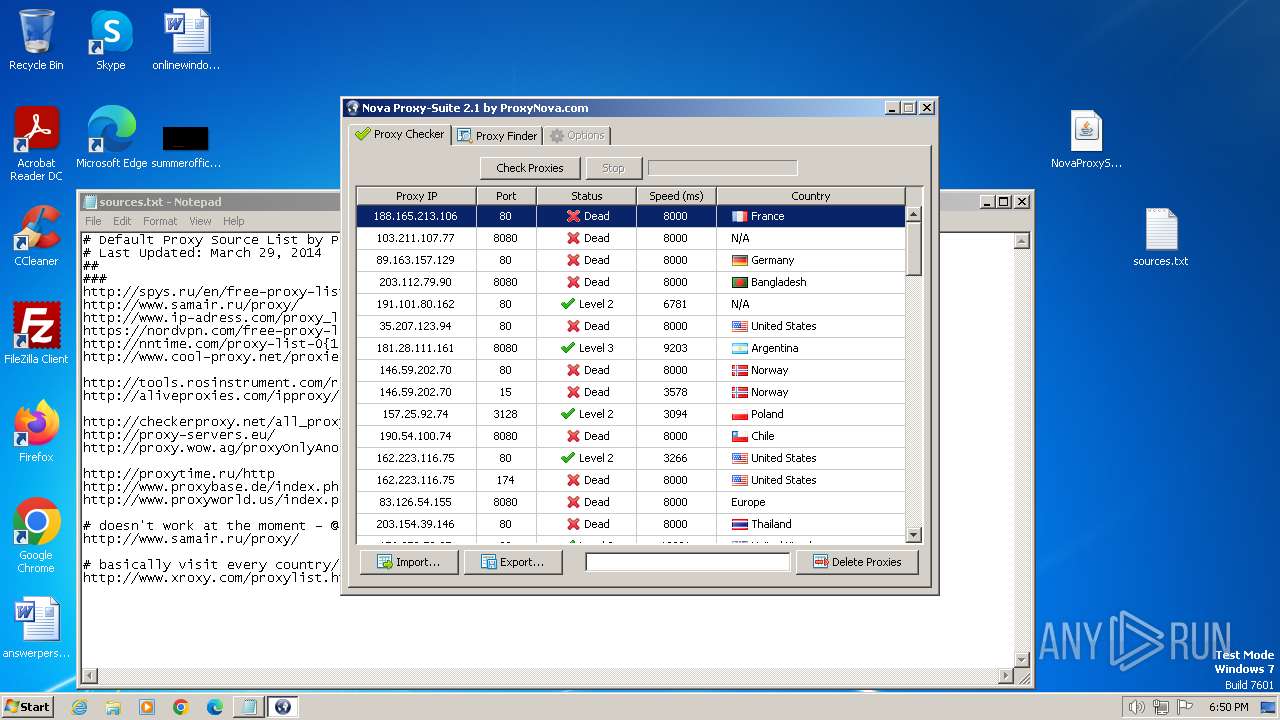Click the text field beside Export
1280x720 pixels.
(688, 562)
